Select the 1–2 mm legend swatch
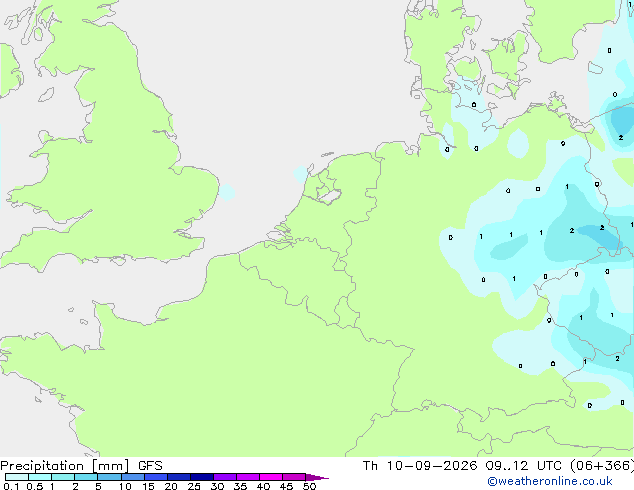This screenshot has height=490, width=634. click(x=63, y=477)
